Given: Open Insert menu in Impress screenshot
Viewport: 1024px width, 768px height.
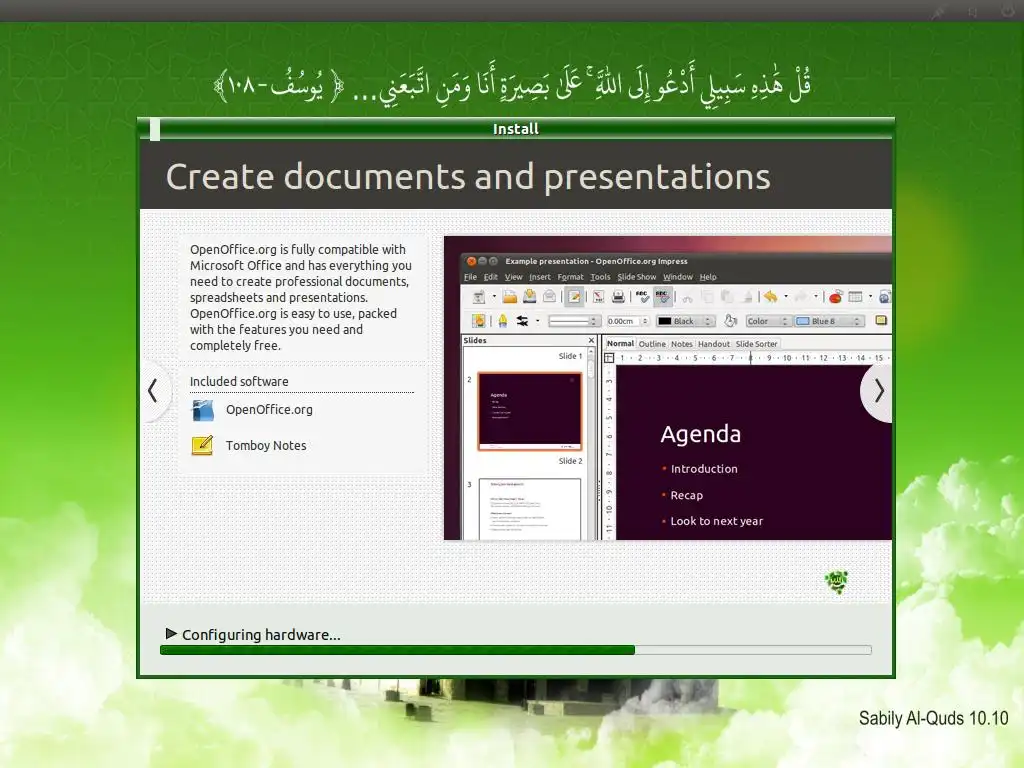Looking at the screenshot, I should [x=539, y=277].
